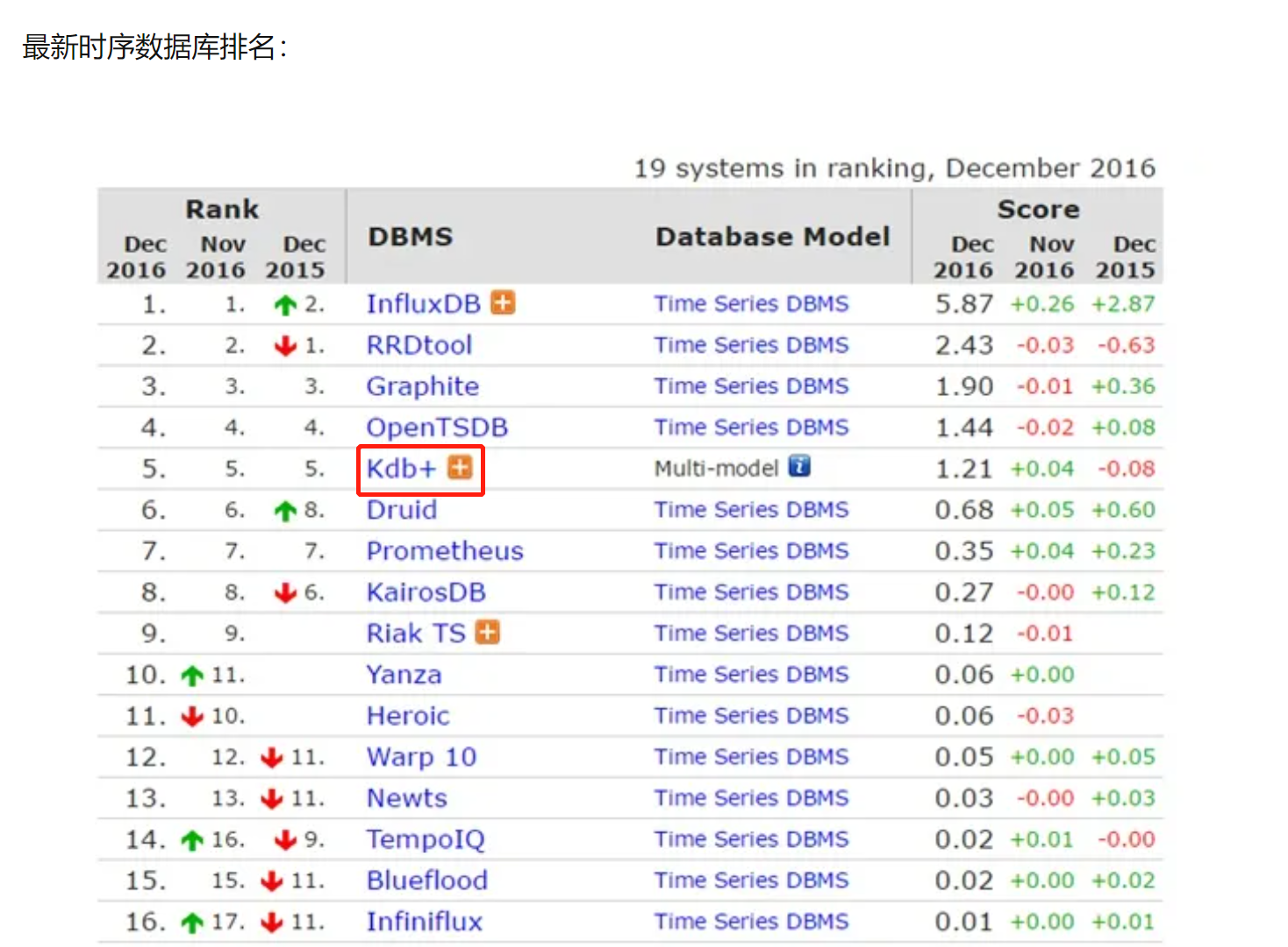The width and height of the screenshot is (1288, 947).
Task: Open the RRDtool link
Action: (x=419, y=345)
